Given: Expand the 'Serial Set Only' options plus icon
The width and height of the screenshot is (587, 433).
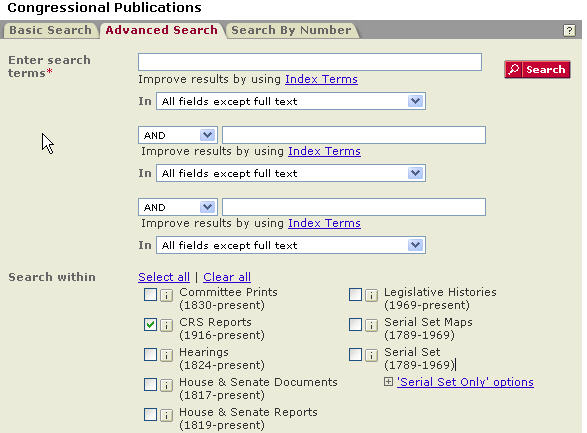Looking at the screenshot, I should 388,382.
